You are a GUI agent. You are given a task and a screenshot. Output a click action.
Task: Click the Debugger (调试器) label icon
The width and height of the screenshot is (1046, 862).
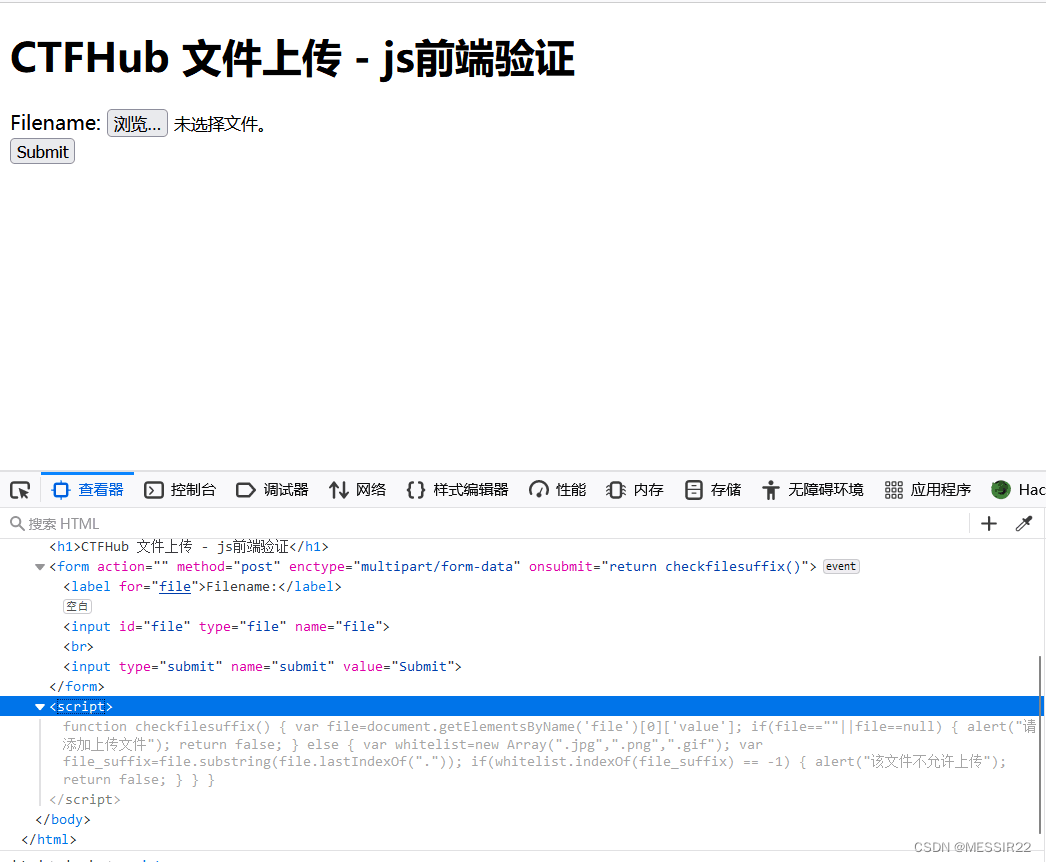(246, 490)
